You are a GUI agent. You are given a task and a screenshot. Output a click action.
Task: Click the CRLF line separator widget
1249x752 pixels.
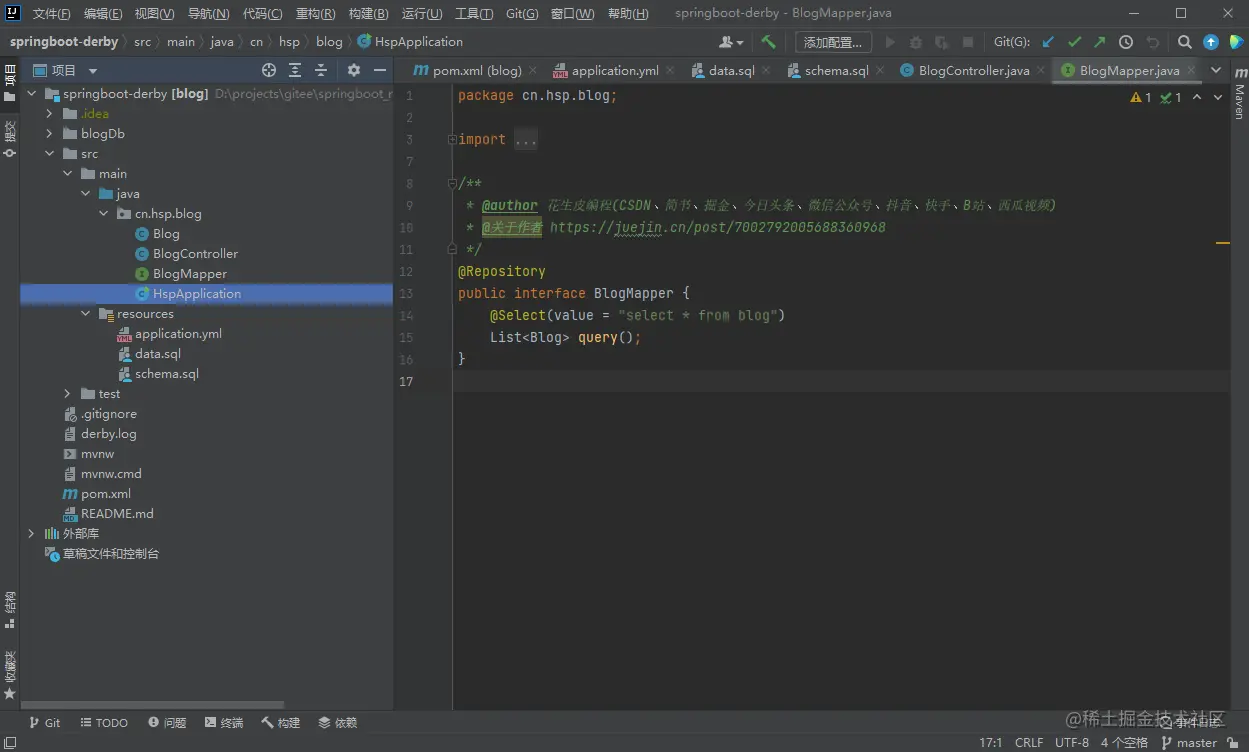1029,743
